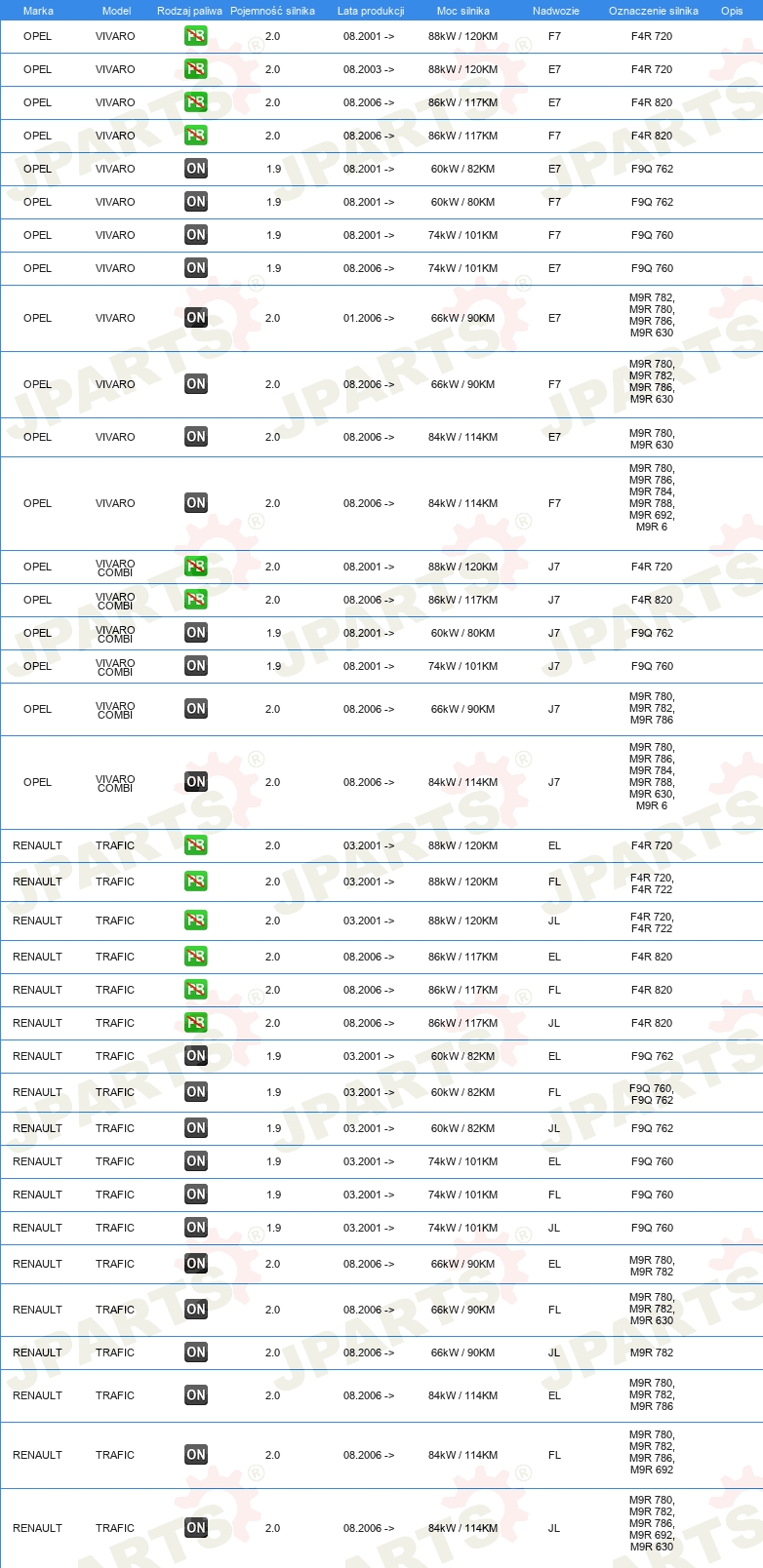
Task: Click the Lata produkcji column header
Action: click(x=371, y=11)
